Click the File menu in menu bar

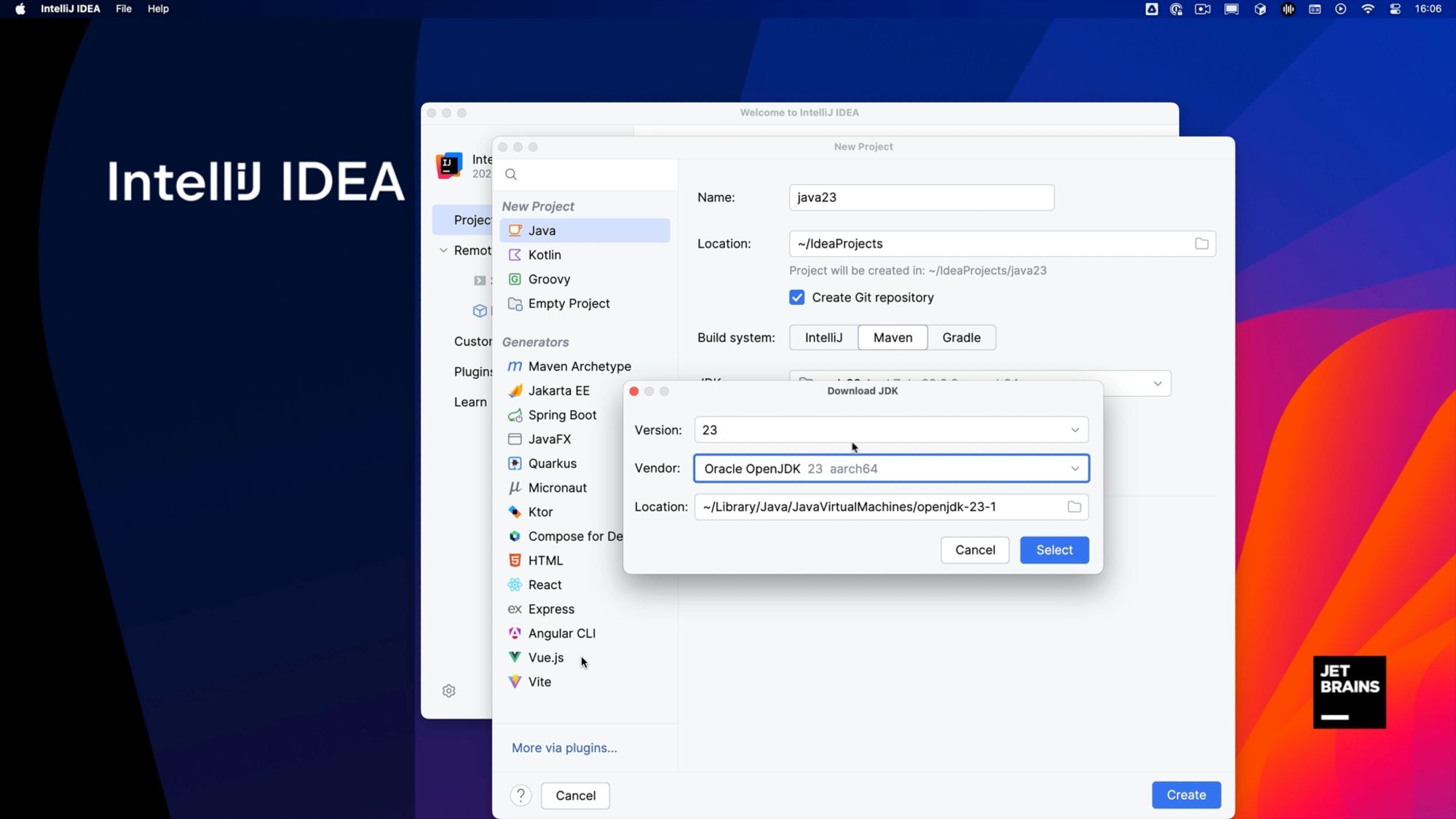(122, 8)
